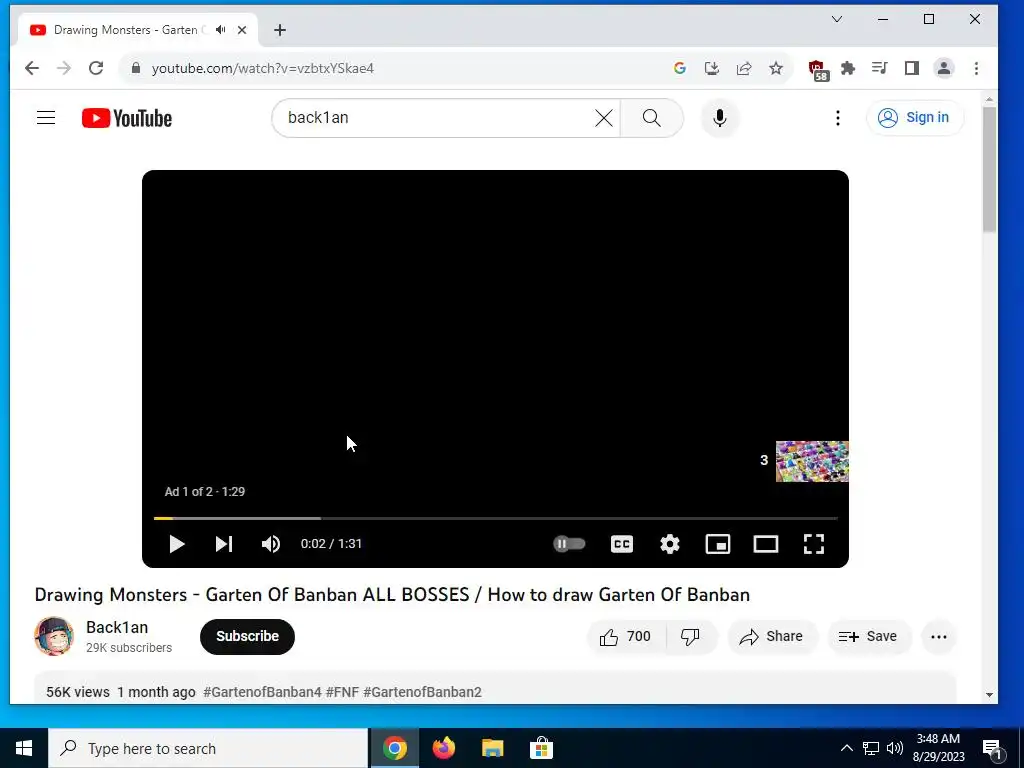Viewport: 1024px width, 768px height.
Task: Open a new tab
Action: (280, 29)
